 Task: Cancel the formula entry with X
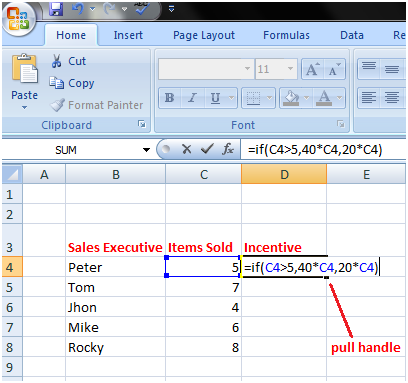[x=187, y=149]
